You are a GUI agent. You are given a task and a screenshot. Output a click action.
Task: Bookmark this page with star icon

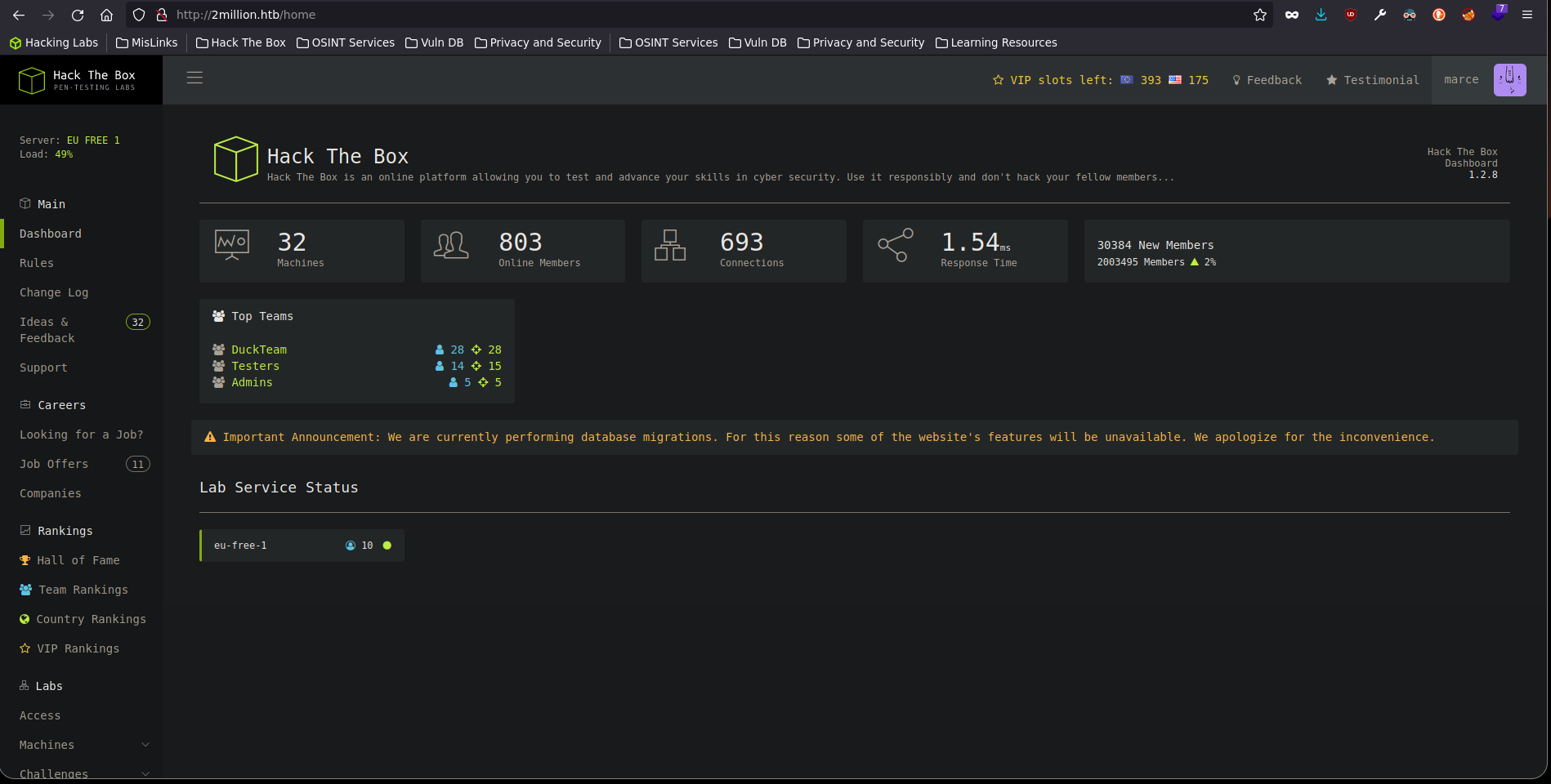[1260, 15]
